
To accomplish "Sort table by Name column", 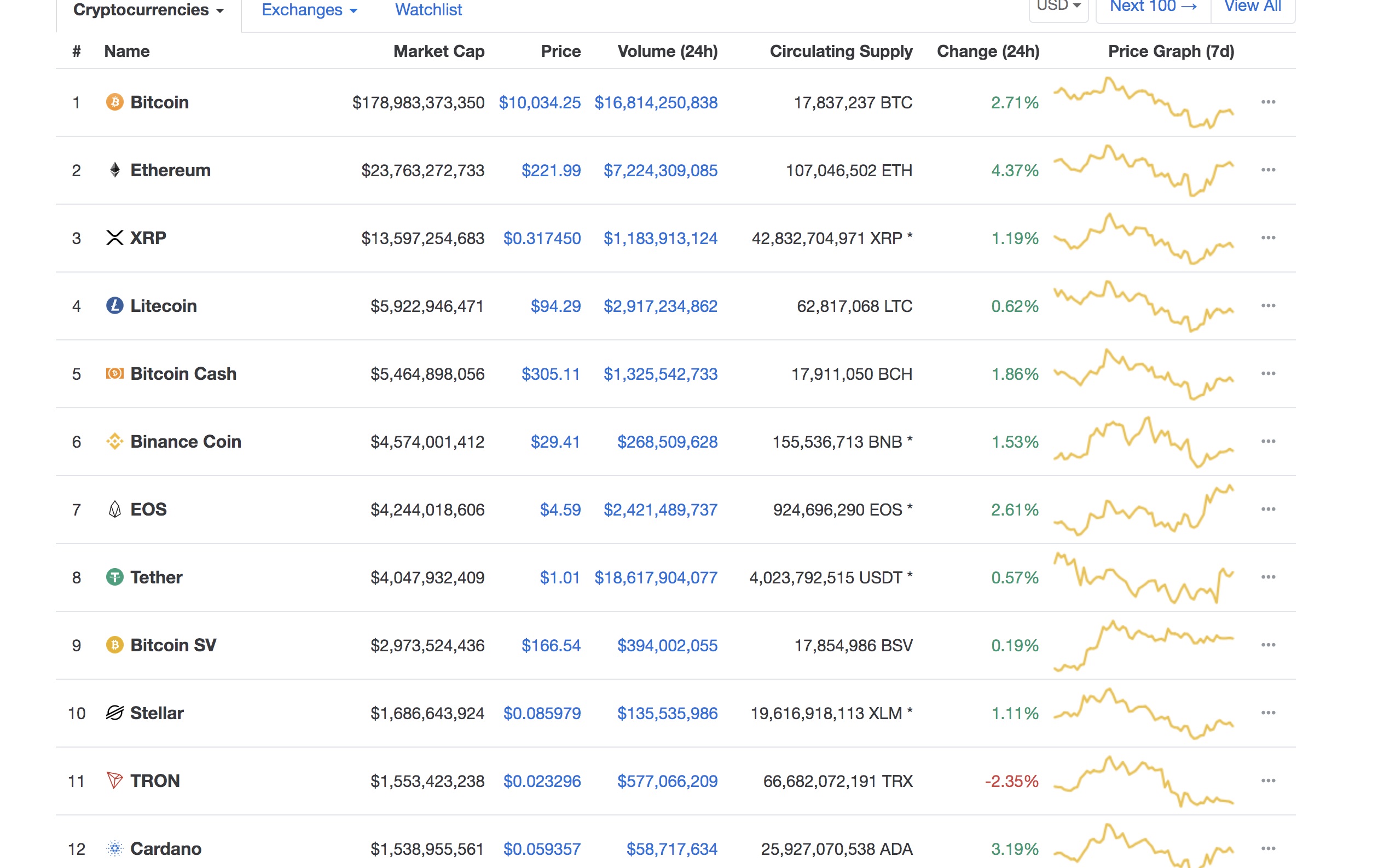I will coord(127,51).
